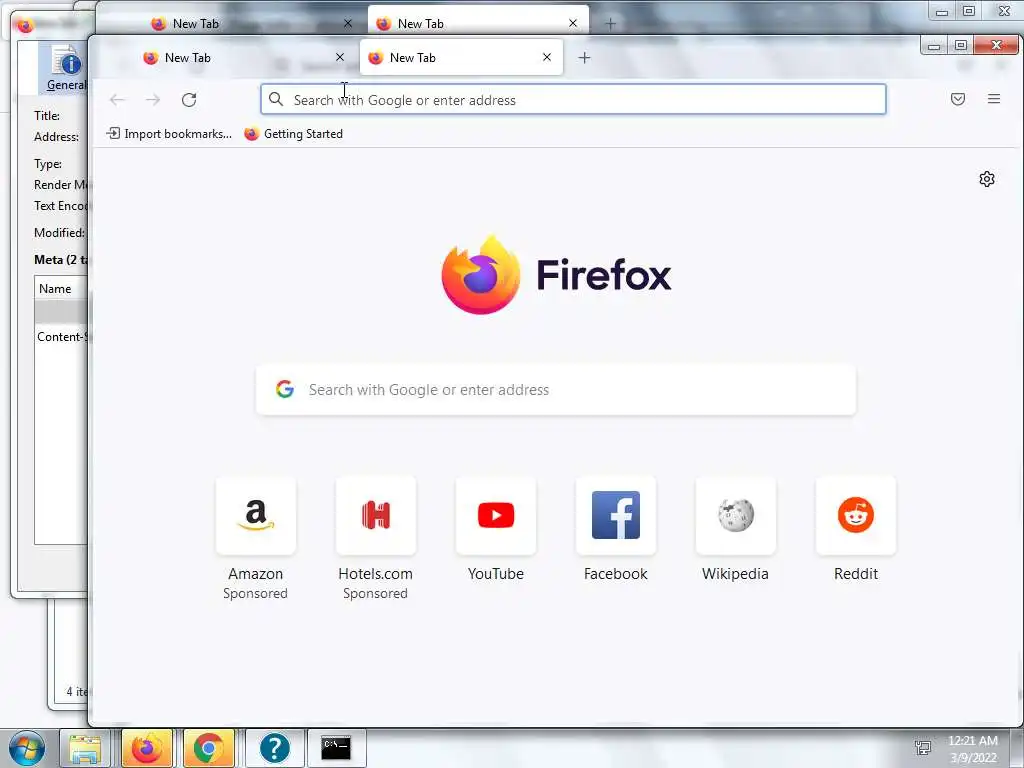This screenshot has height=768, width=1024.
Task: Open new tab page personalize gear
Action: 987,179
